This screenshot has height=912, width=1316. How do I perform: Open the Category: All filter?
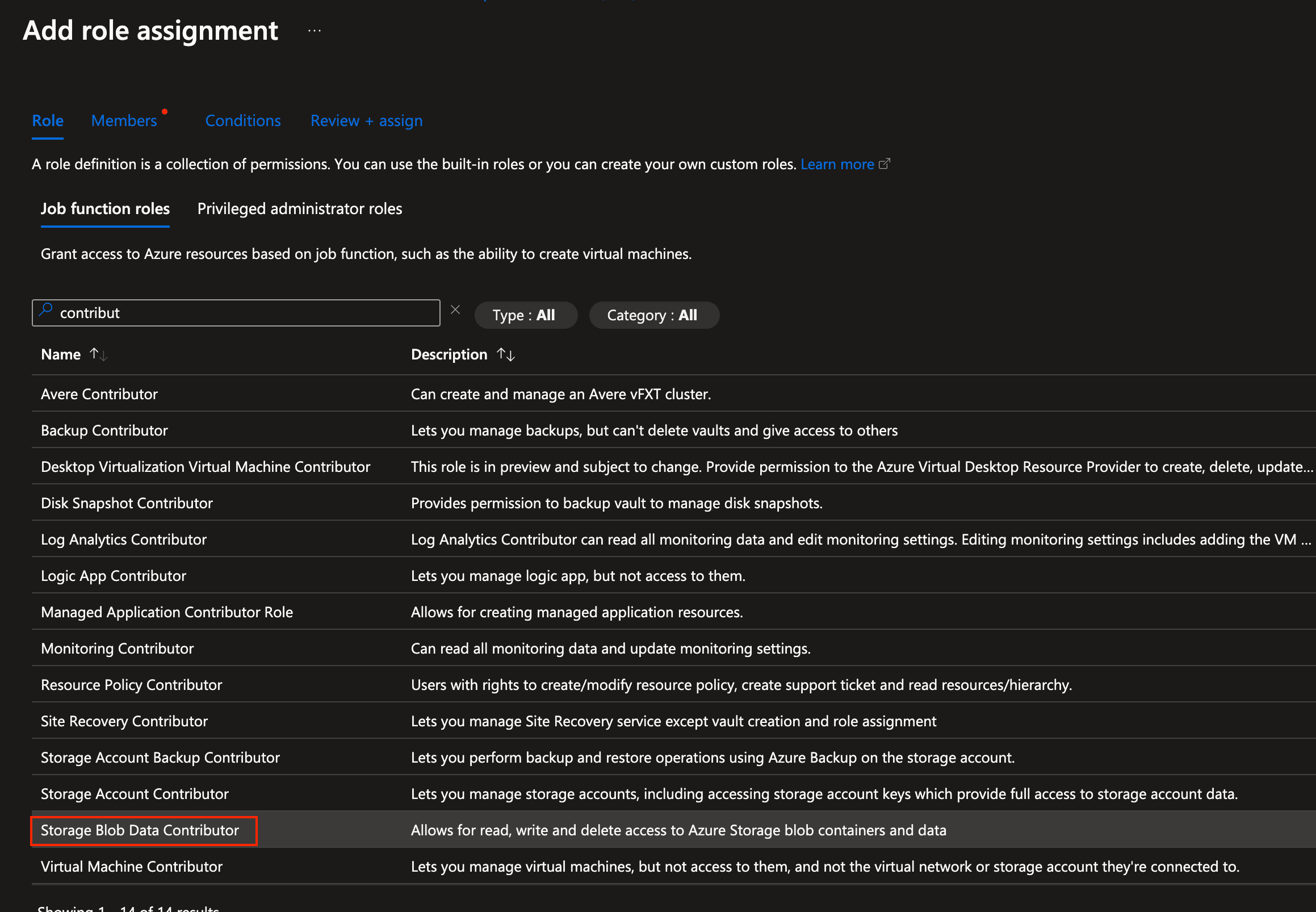pos(653,315)
